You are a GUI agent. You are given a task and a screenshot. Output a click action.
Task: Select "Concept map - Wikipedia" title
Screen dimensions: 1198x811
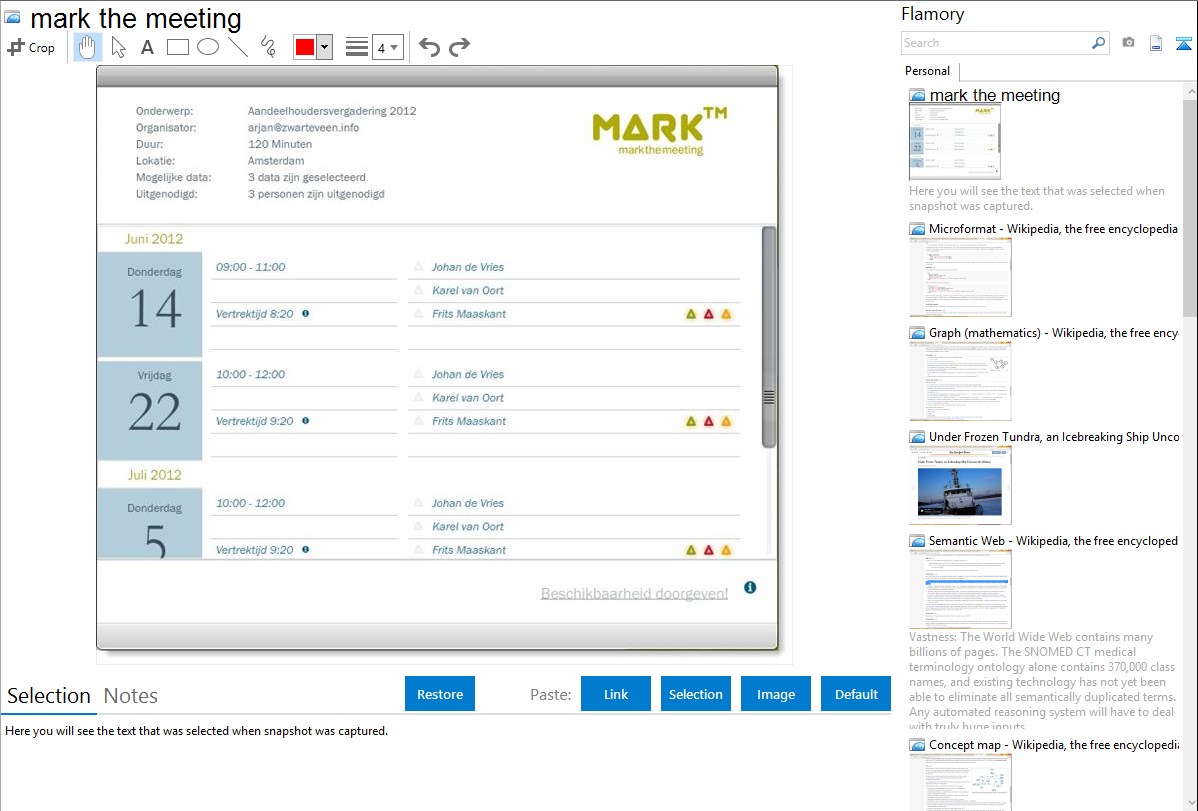1053,745
